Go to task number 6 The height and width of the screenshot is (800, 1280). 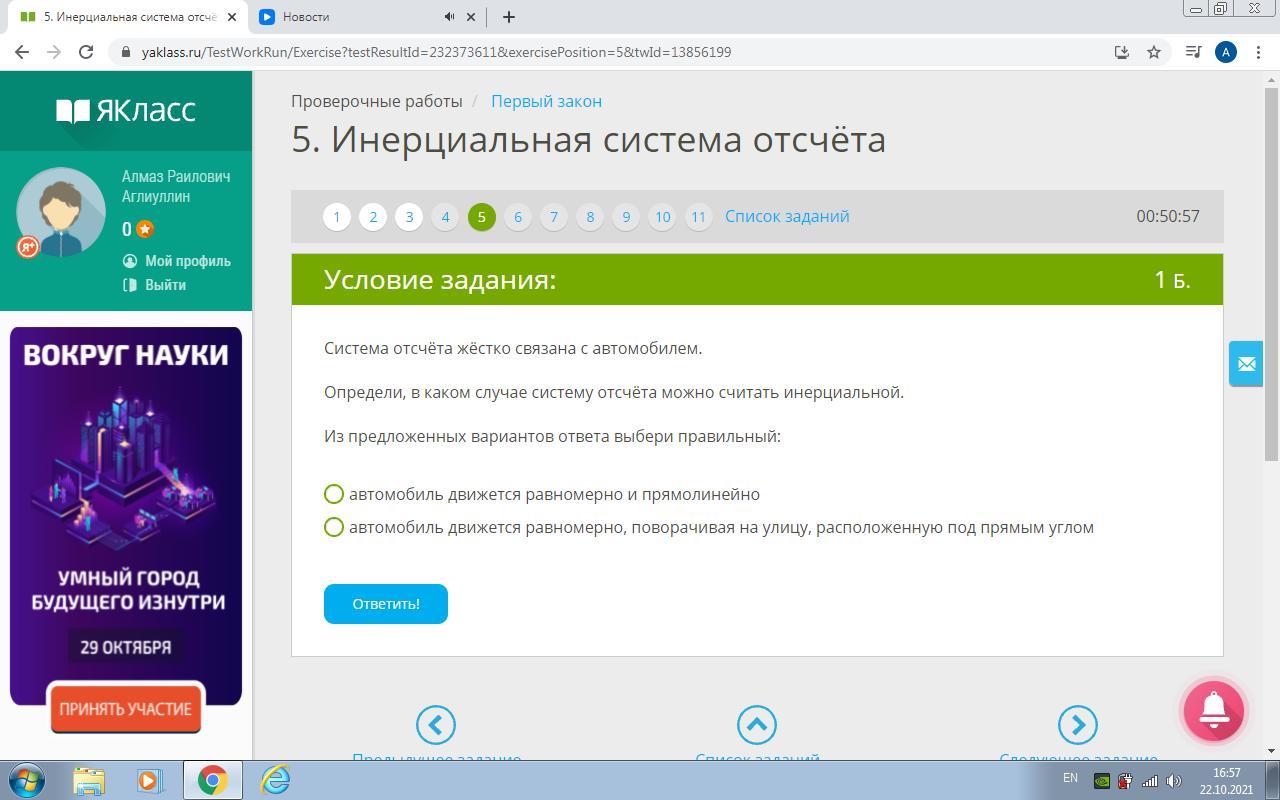point(517,217)
